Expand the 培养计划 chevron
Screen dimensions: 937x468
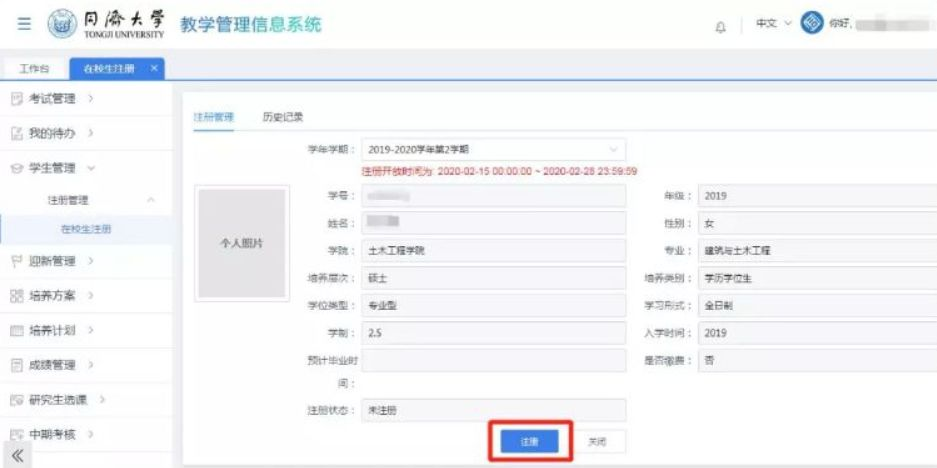[x=90, y=330]
